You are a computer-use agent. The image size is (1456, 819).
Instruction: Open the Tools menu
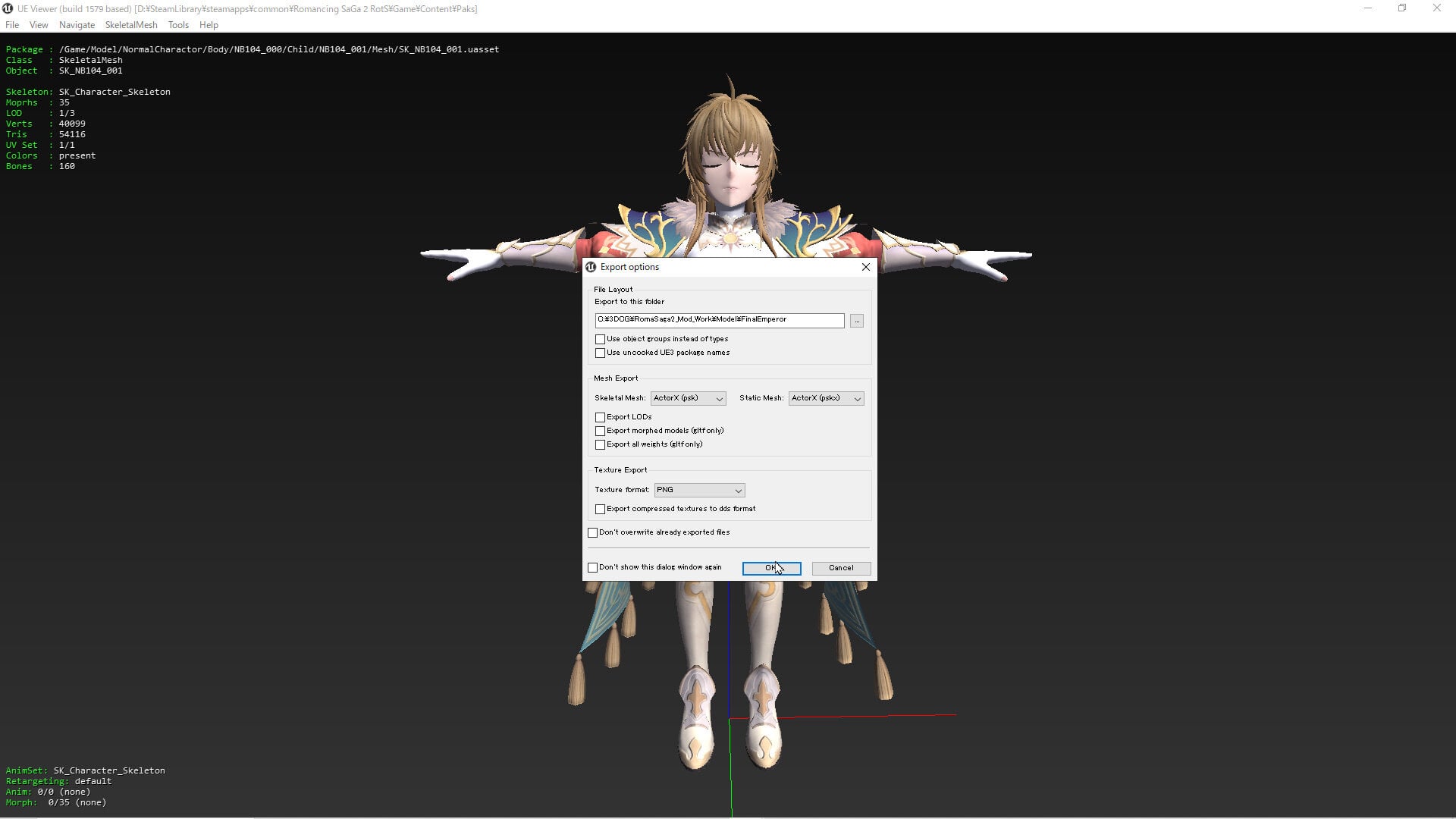click(x=178, y=25)
